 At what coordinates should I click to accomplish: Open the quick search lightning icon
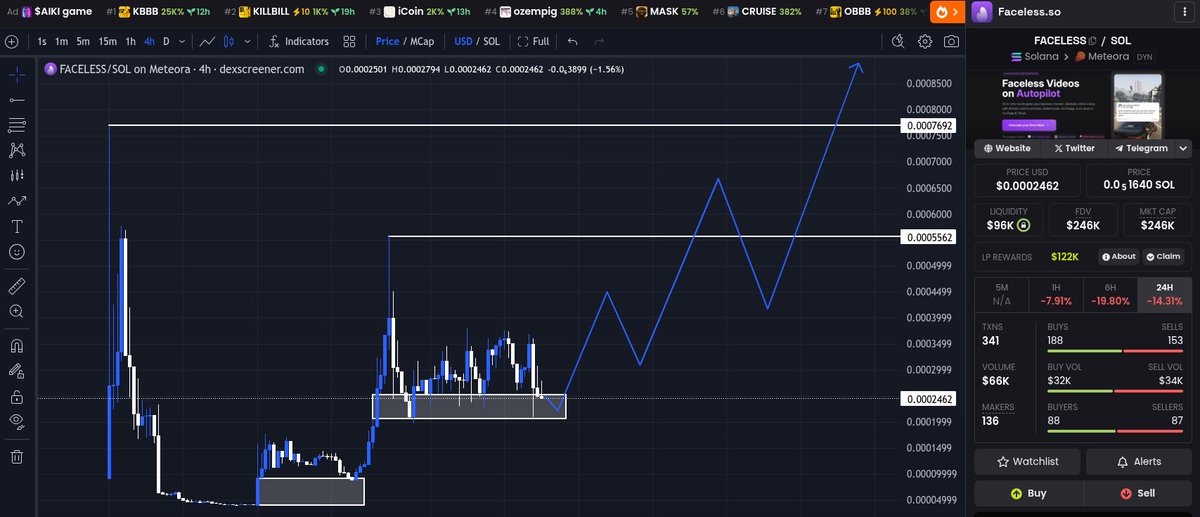click(x=898, y=41)
